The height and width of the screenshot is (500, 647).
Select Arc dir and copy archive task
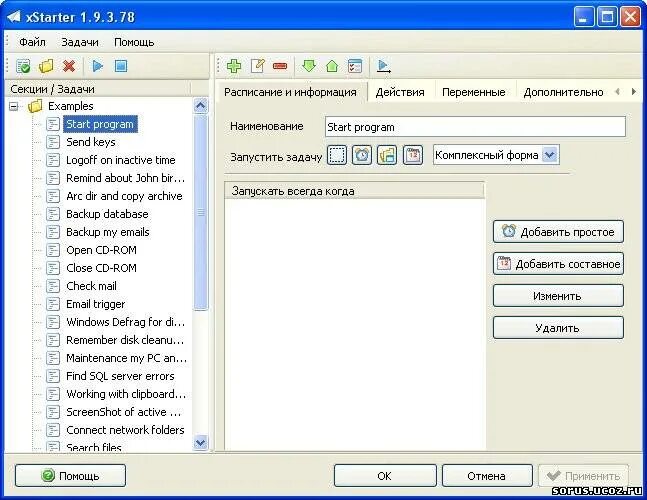[124, 196]
